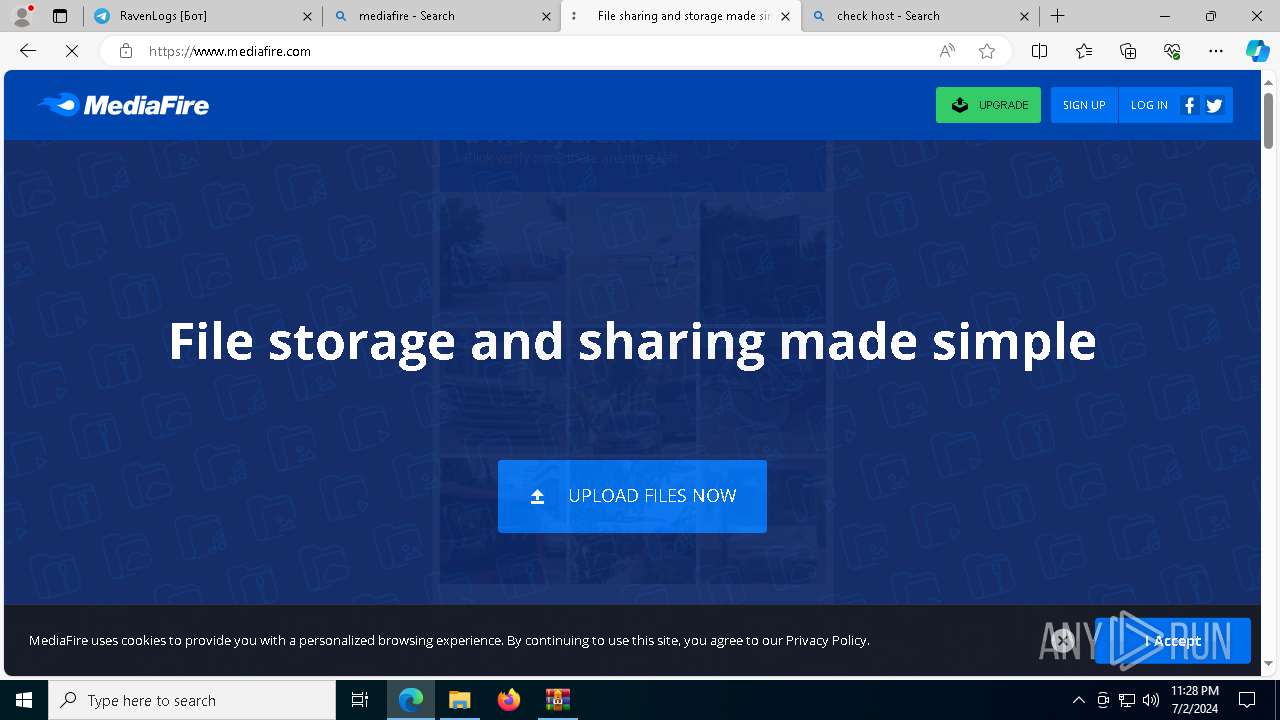Show hidden system tray icons

coord(1078,700)
